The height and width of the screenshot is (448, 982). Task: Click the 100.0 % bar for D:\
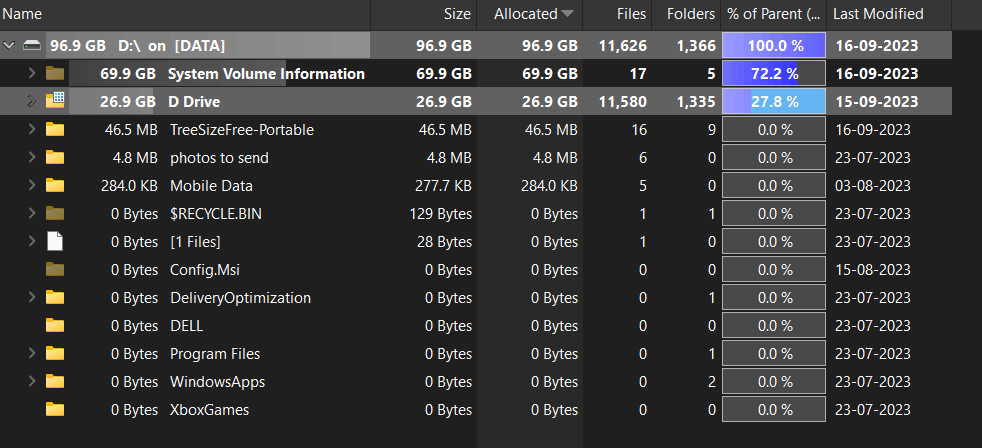coord(773,46)
